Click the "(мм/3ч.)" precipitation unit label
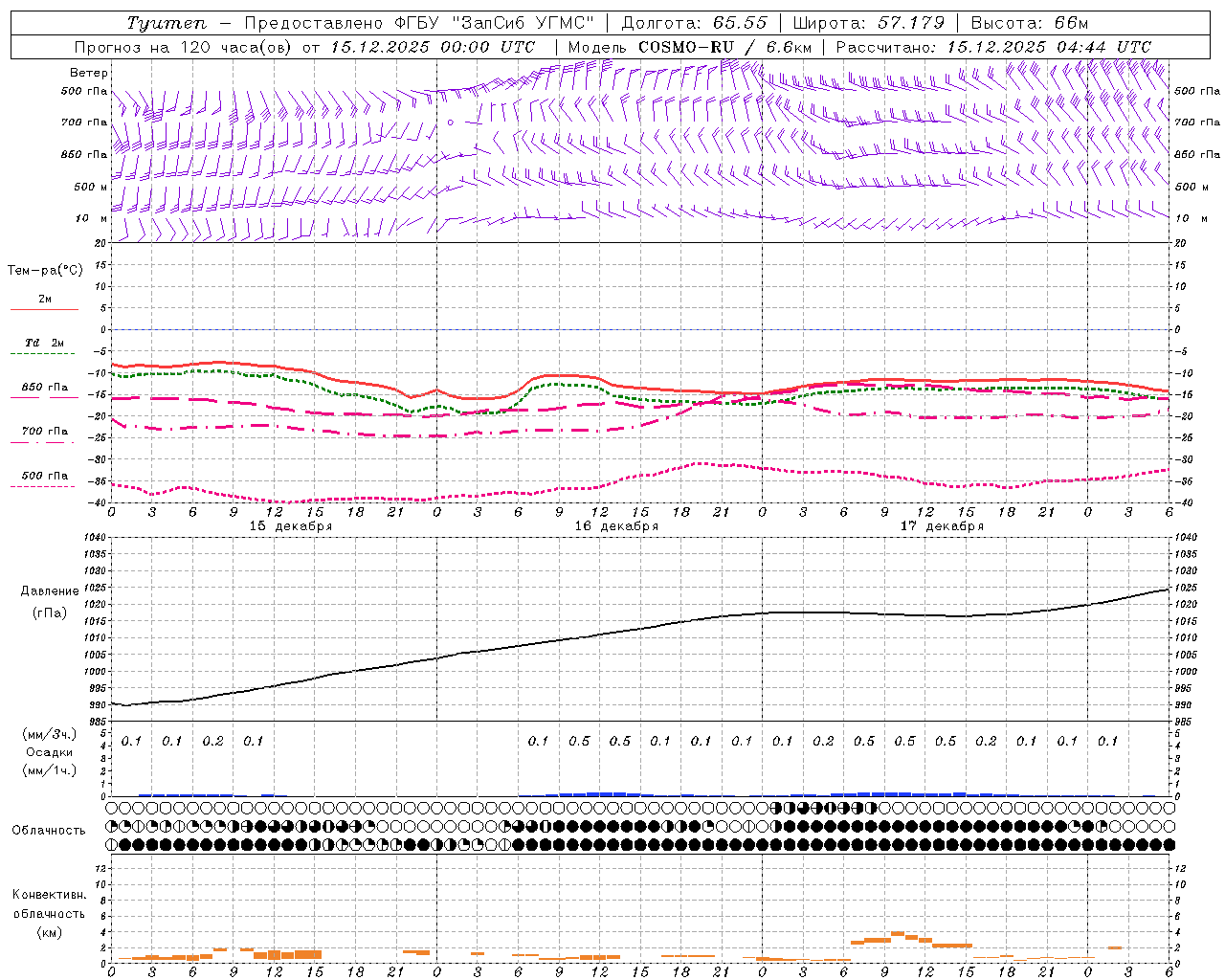This screenshot has width=1225, height=980. click(50, 734)
